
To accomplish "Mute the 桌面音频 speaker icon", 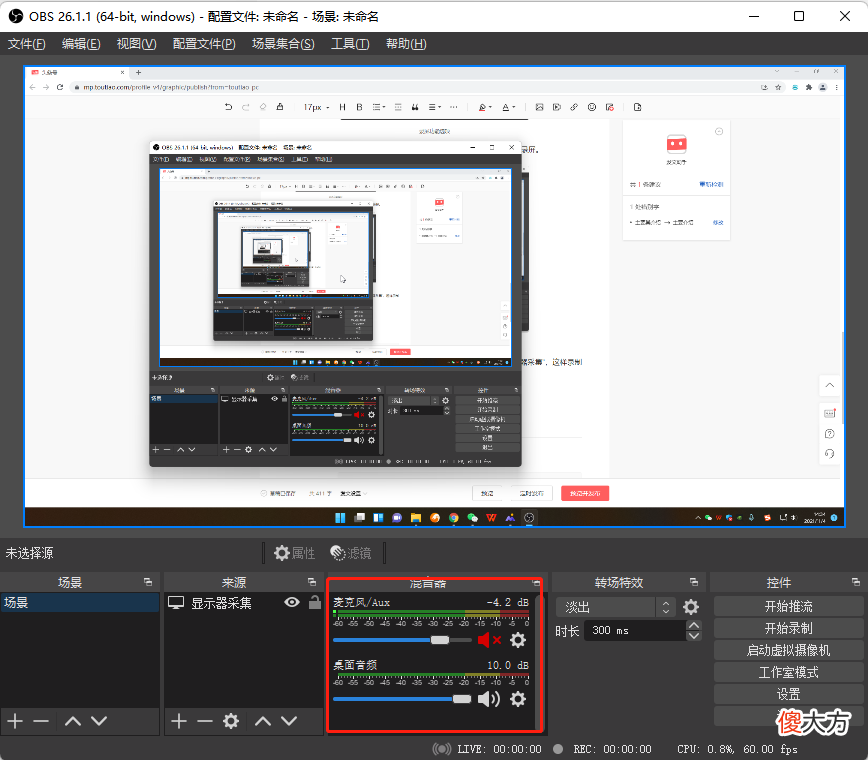I will click(488, 699).
